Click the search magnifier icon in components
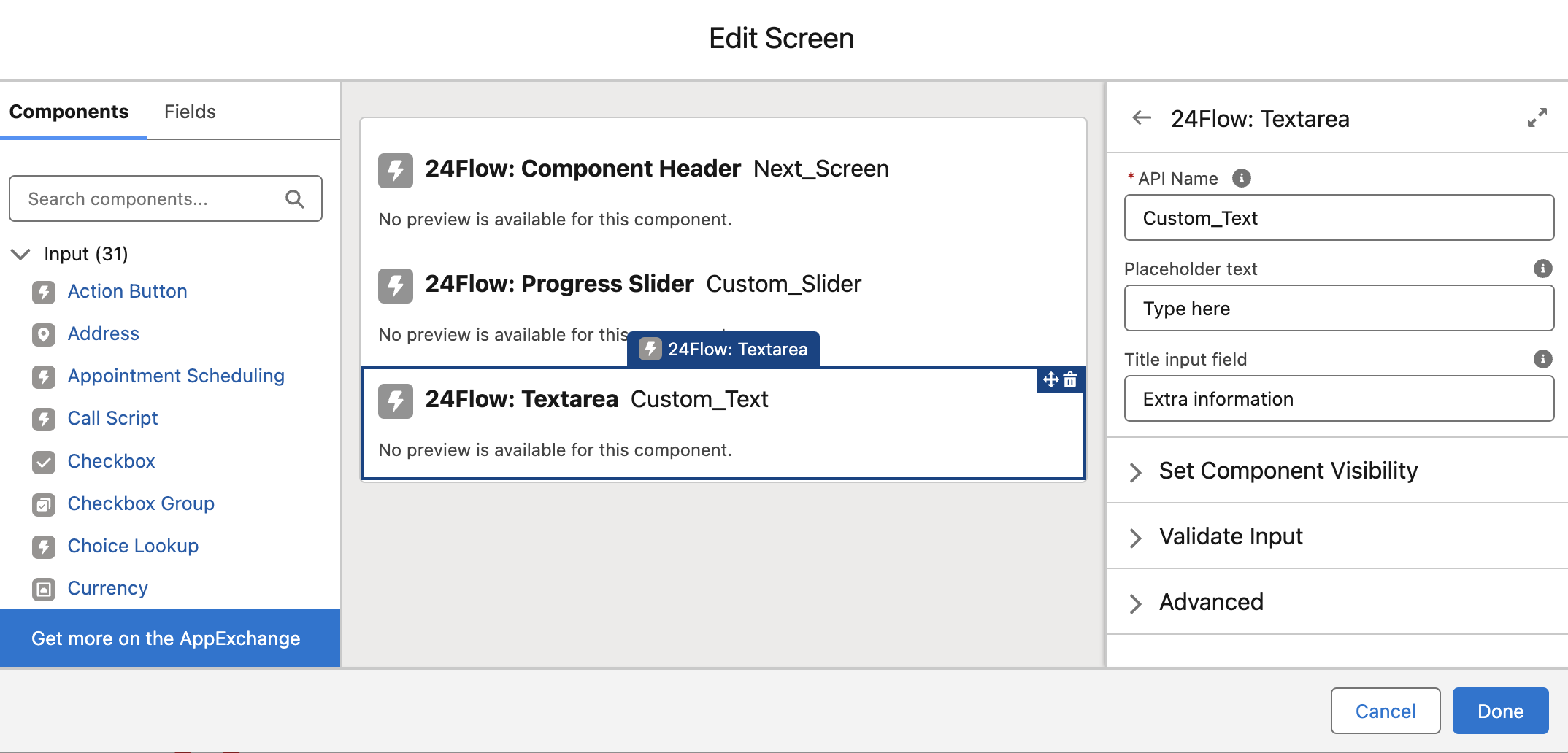Image resolution: width=1568 pixels, height=753 pixels. tap(295, 199)
